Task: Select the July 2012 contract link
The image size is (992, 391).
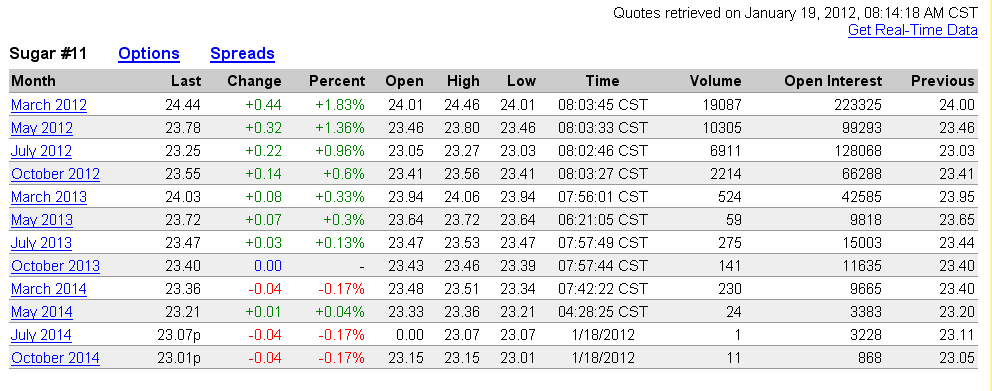Action: click(41, 151)
